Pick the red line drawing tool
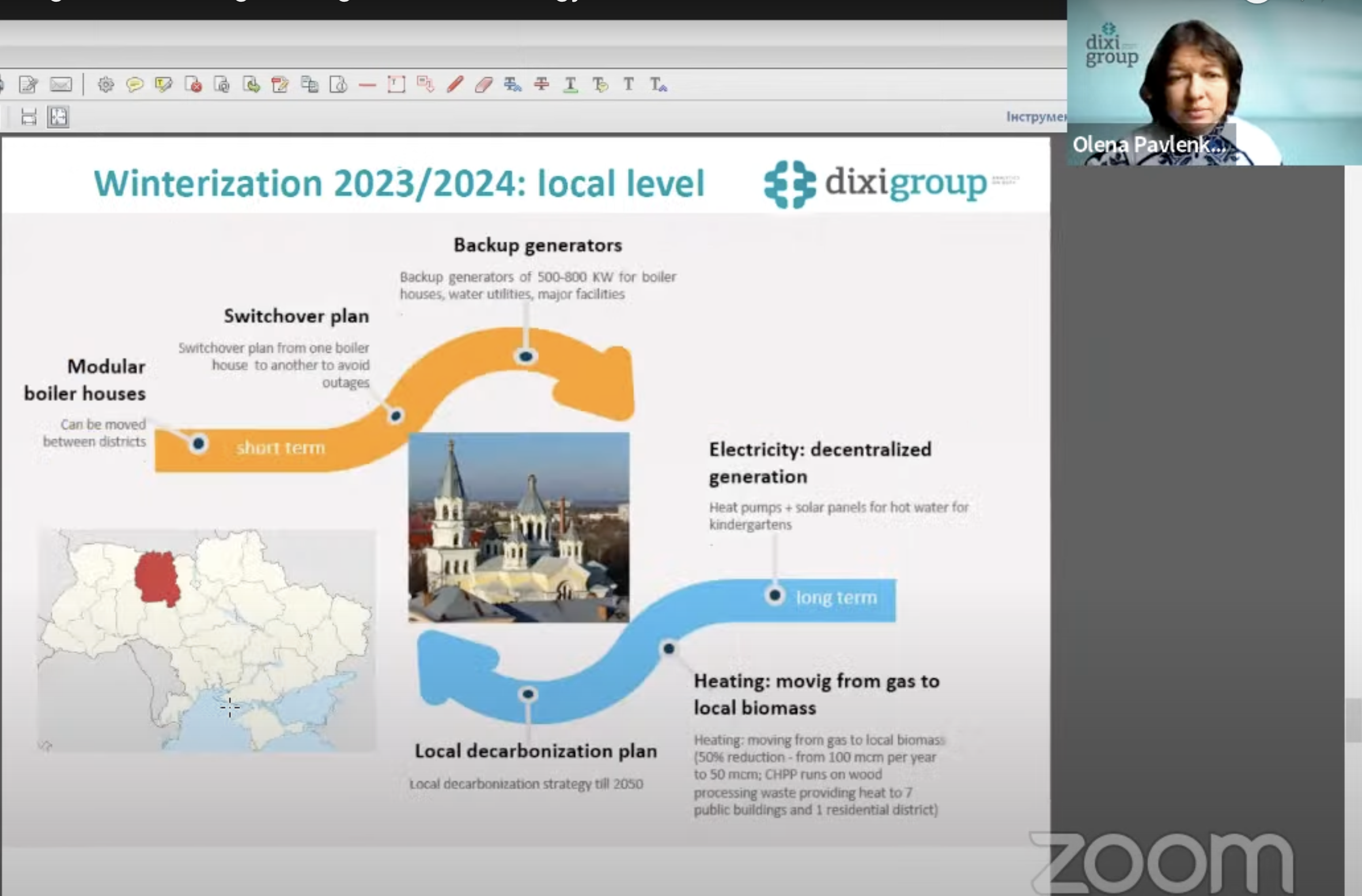 pos(367,85)
